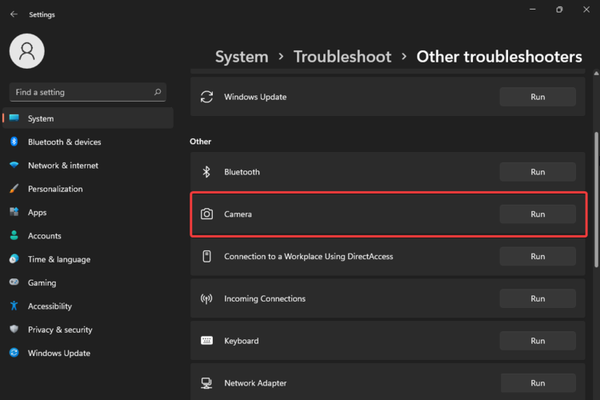Open Bluetooth & devices settings

pyautogui.click(x=64, y=142)
